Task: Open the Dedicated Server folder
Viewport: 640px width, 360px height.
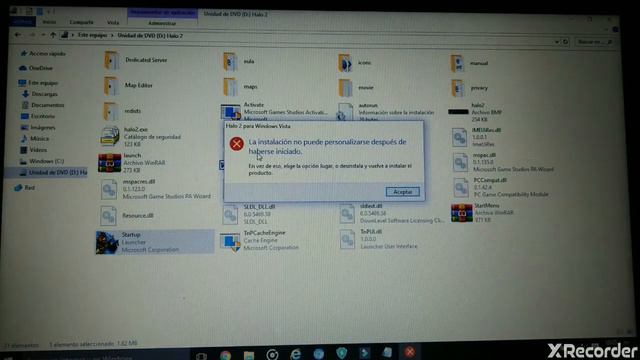Action: coord(136,60)
